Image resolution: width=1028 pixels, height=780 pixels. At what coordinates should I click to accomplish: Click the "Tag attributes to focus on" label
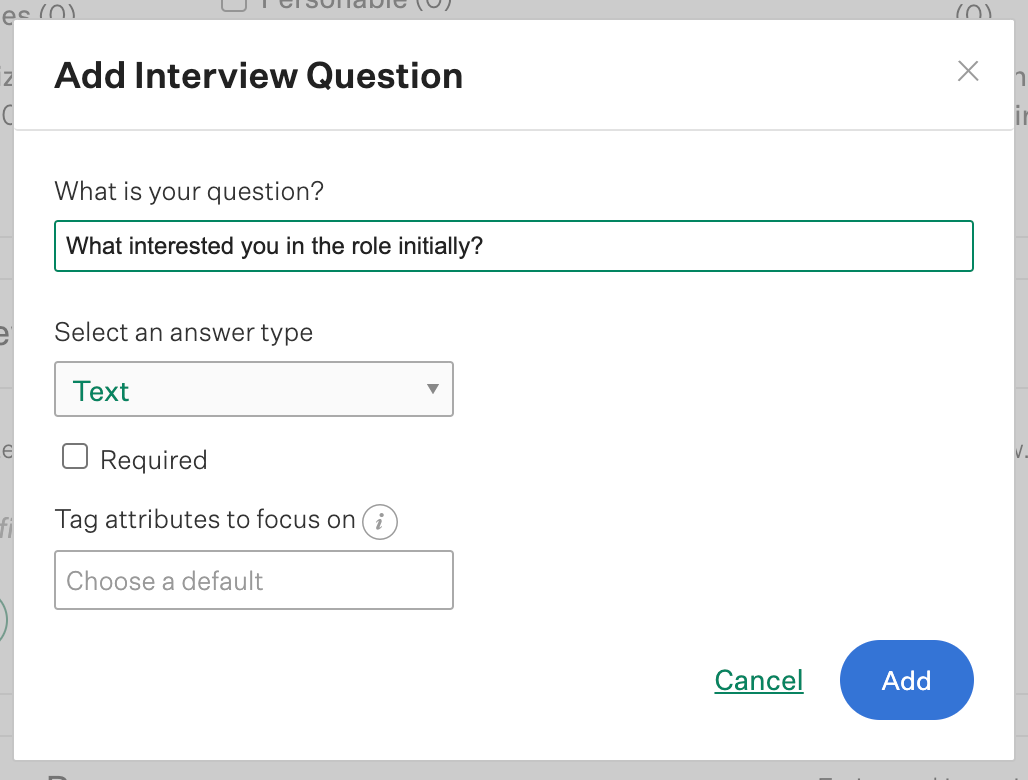[x=205, y=520]
